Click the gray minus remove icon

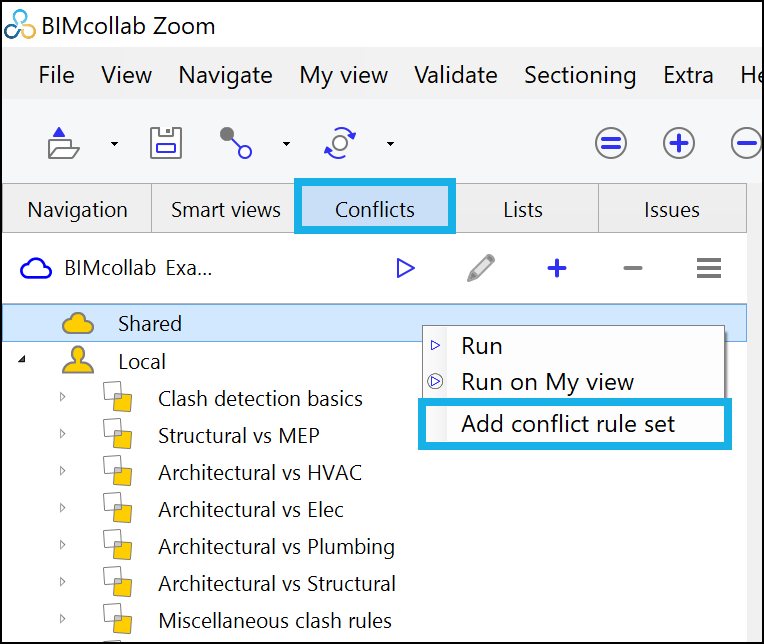click(x=632, y=268)
